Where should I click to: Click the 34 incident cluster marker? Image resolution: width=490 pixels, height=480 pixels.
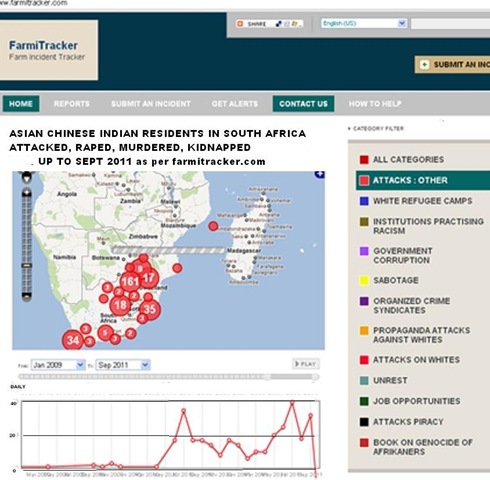(x=73, y=340)
